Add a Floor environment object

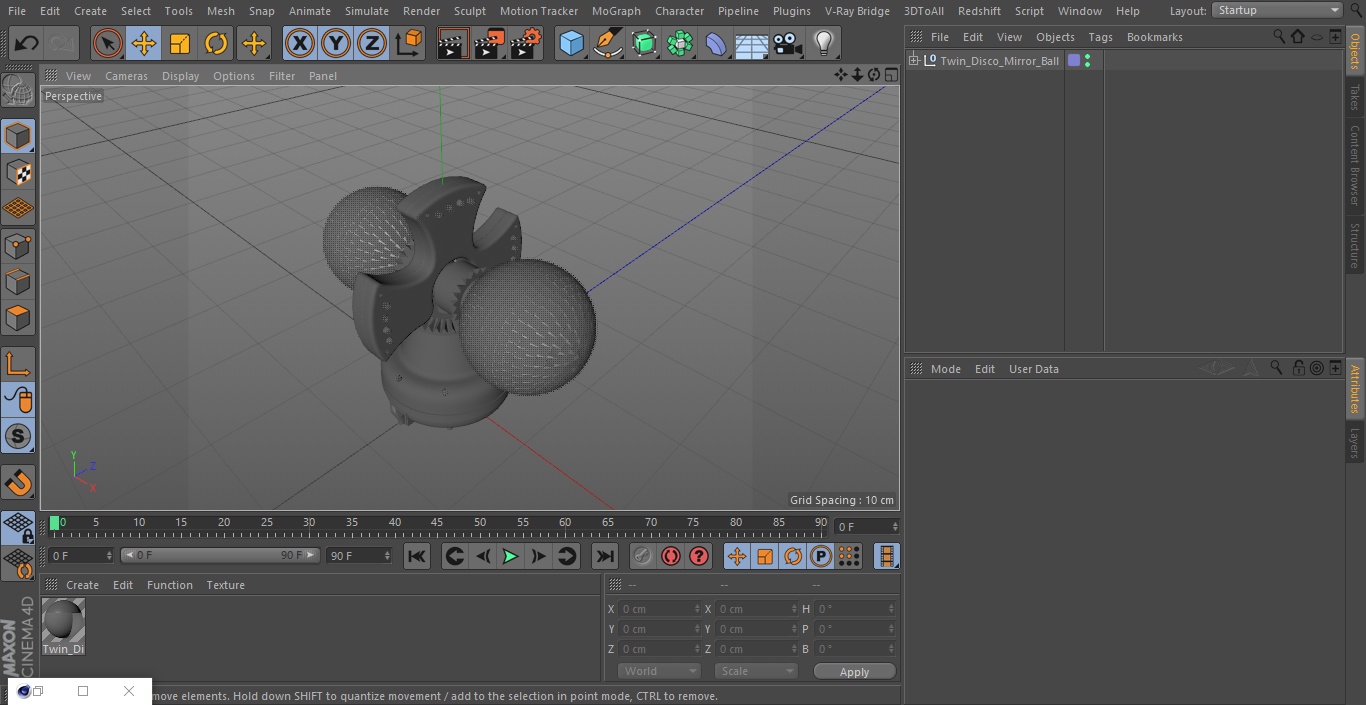pyautogui.click(x=752, y=43)
